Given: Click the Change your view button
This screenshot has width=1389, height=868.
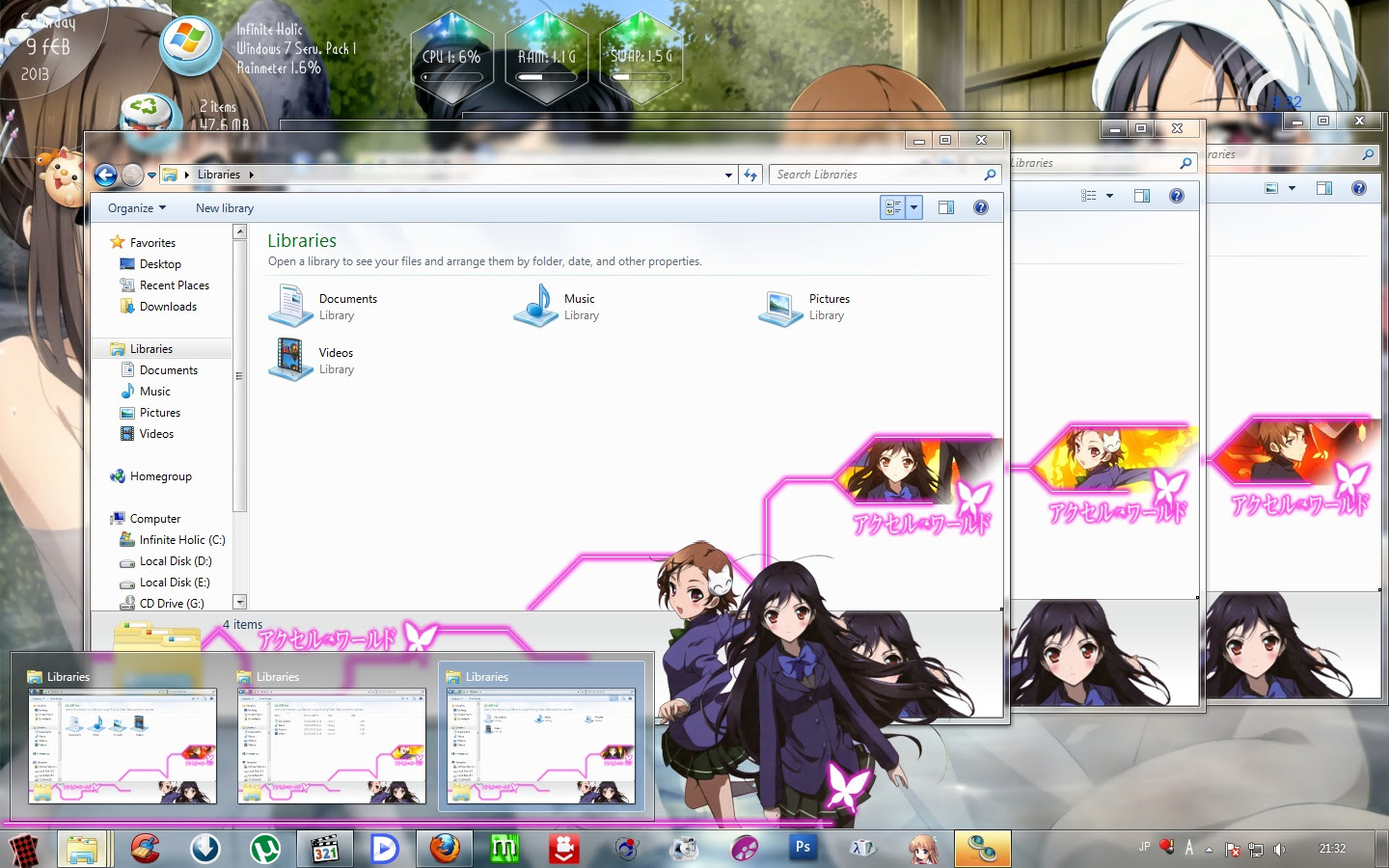Looking at the screenshot, I should coord(893,207).
